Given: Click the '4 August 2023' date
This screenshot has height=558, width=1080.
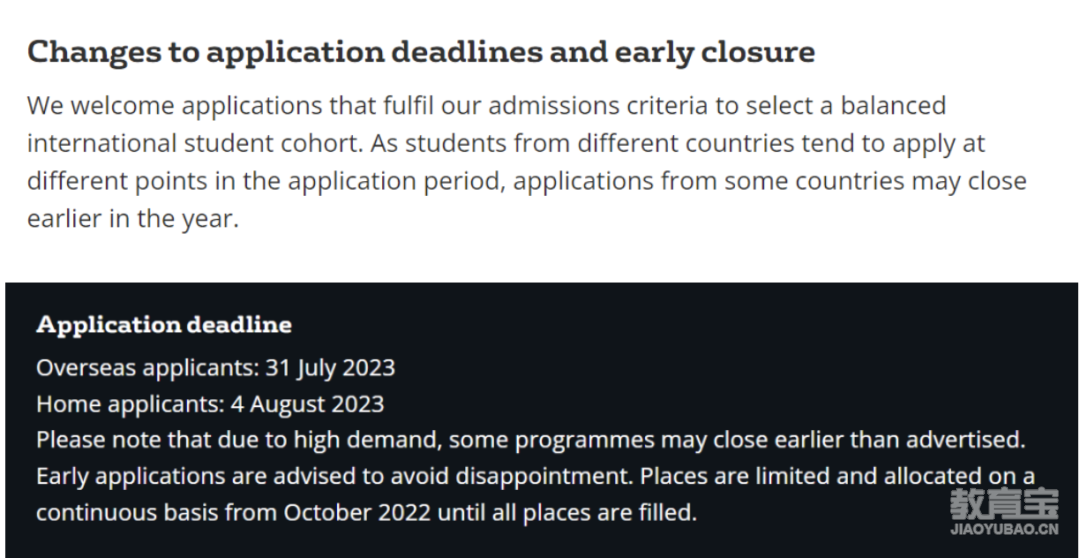Looking at the screenshot, I should (307, 404).
